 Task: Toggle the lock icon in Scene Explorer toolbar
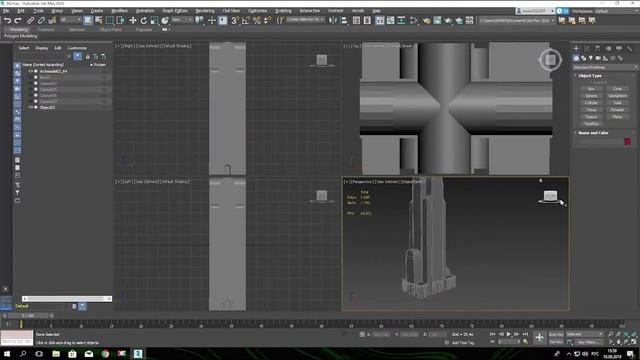pos(87,56)
